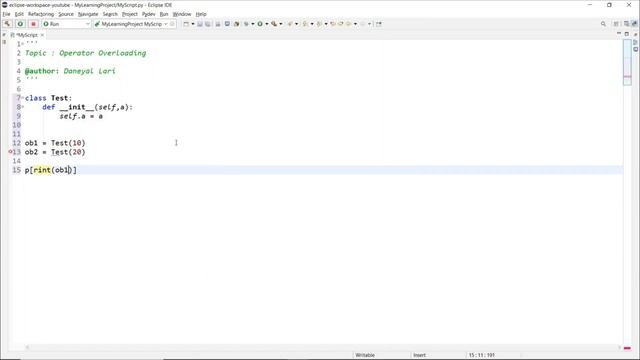Close the MyScript editor tab
The image size is (640, 360).
click(x=42, y=35)
